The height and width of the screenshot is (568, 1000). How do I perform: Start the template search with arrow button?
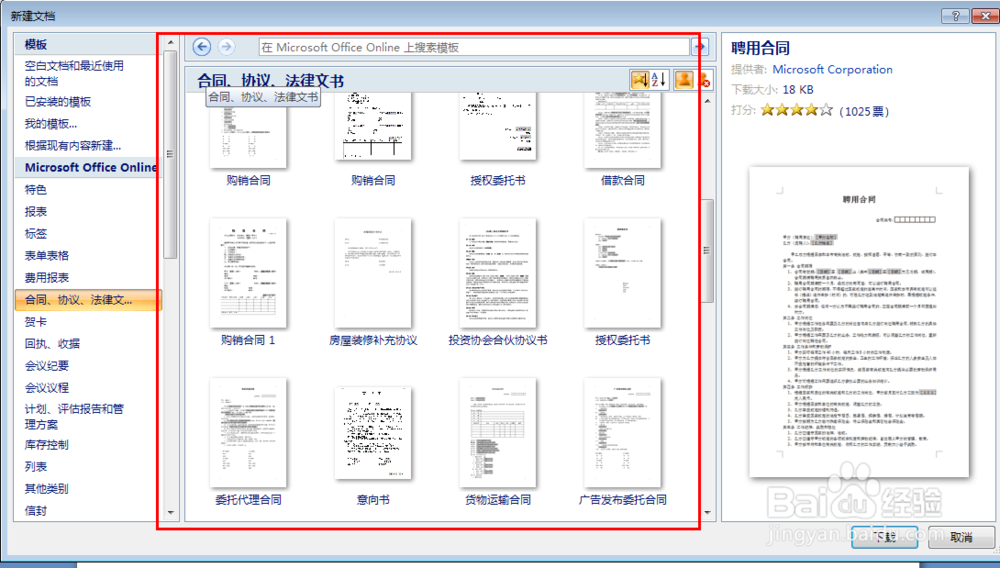[x=700, y=47]
